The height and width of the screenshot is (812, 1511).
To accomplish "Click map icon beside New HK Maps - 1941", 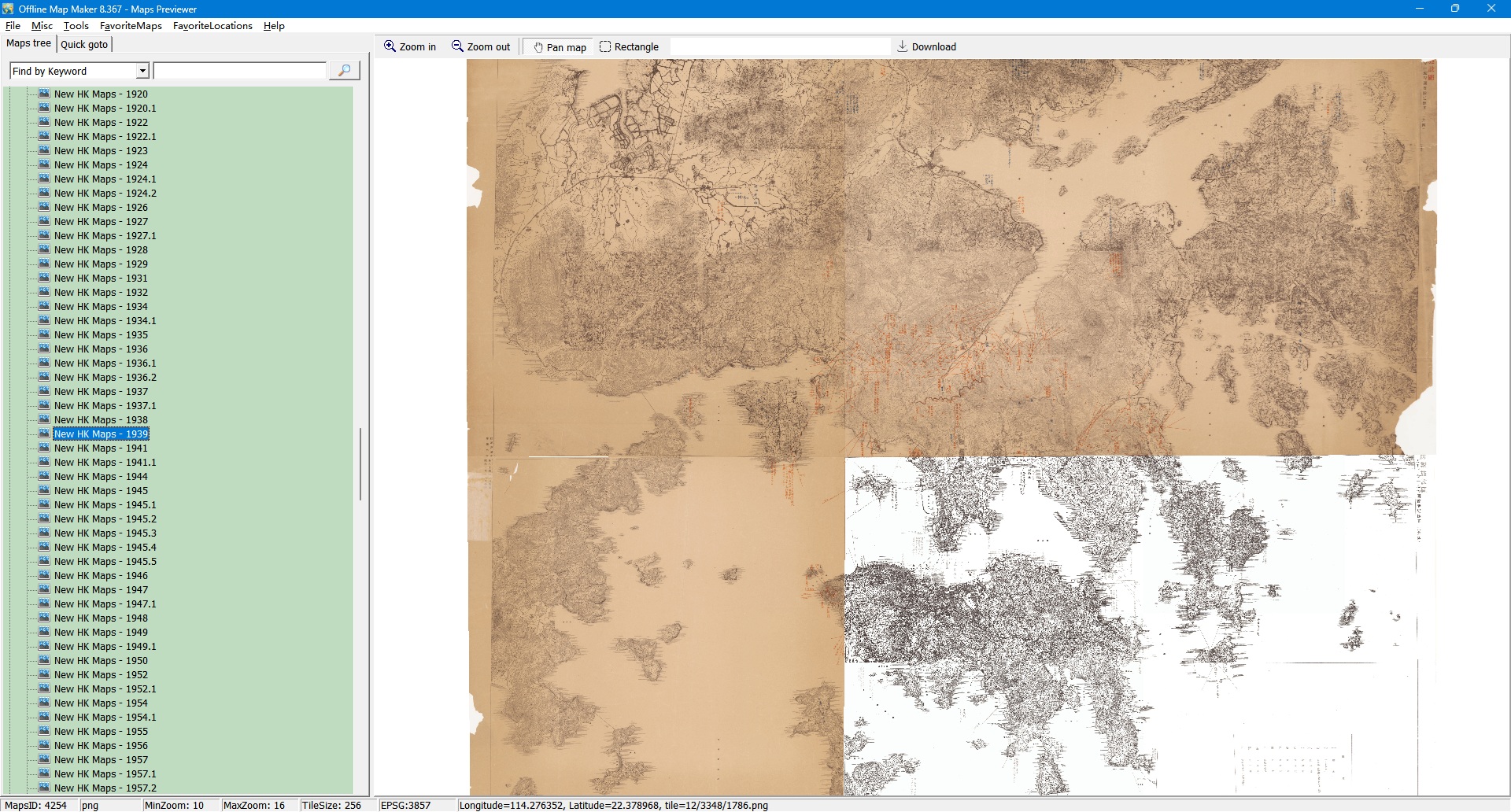I will pyautogui.click(x=45, y=448).
